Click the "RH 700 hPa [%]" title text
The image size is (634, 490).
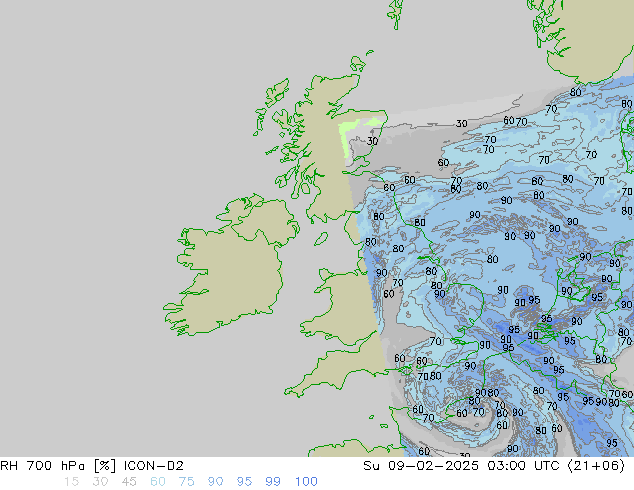58,466
